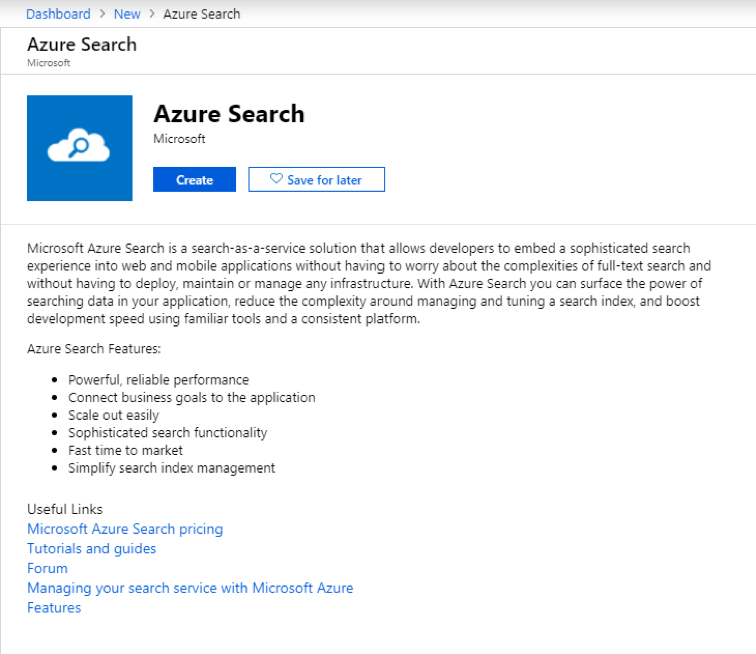
Task: Click the description paragraph starting 'Microsoft Azure Search is'
Action: pos(369,284)
